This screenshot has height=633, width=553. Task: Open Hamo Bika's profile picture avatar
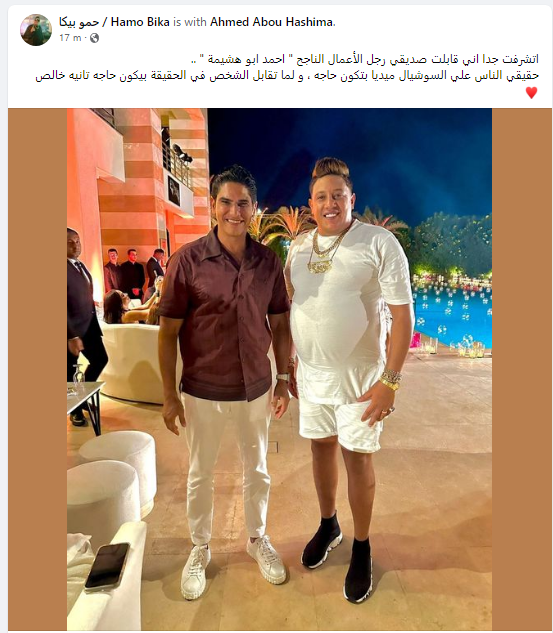pyautogui.click(x=36, y=29)
